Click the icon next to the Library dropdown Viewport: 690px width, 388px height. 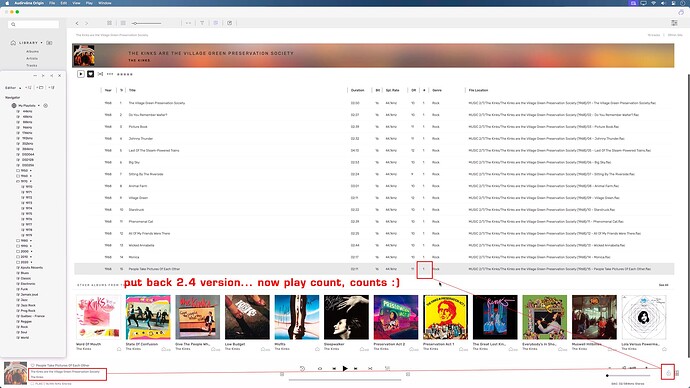[x=49, y=43]
